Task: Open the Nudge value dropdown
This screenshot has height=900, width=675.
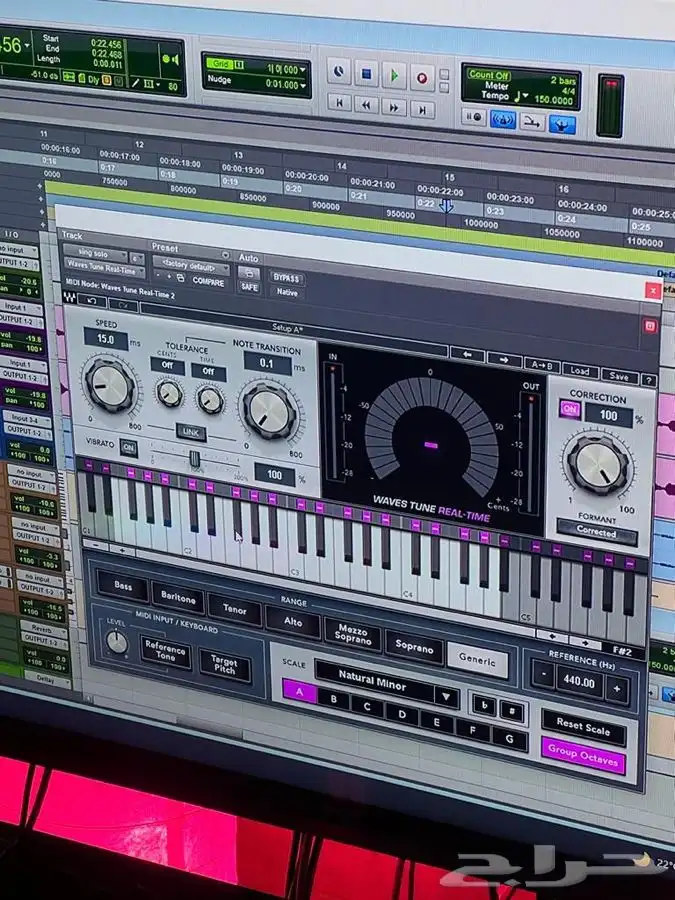Action: click(x=302, y=86)
